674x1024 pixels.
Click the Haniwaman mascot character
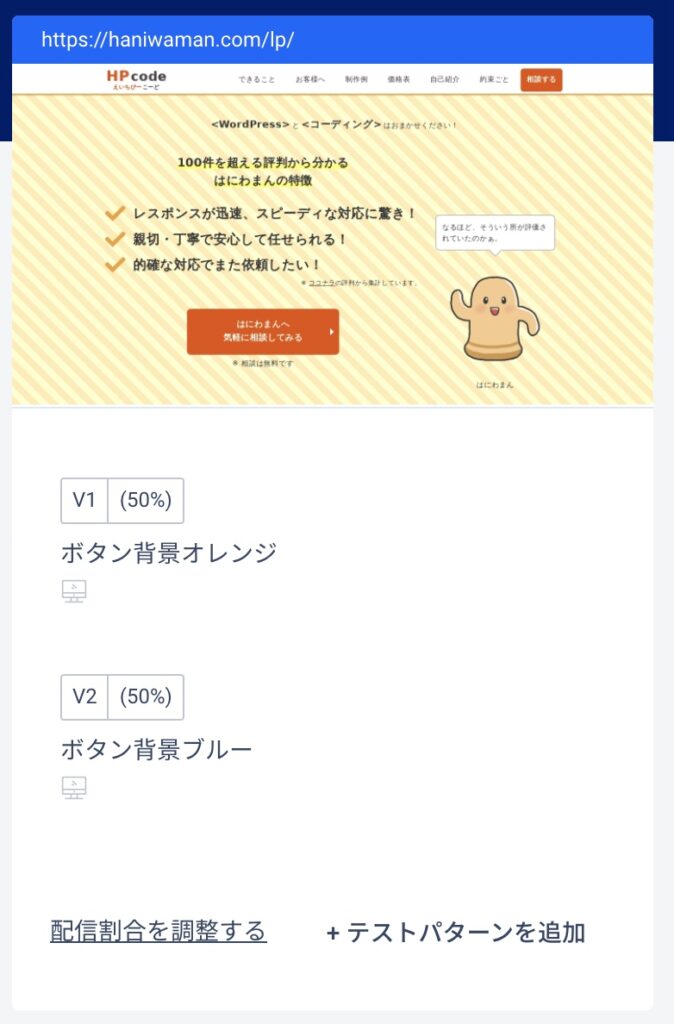tap(493, 319)
